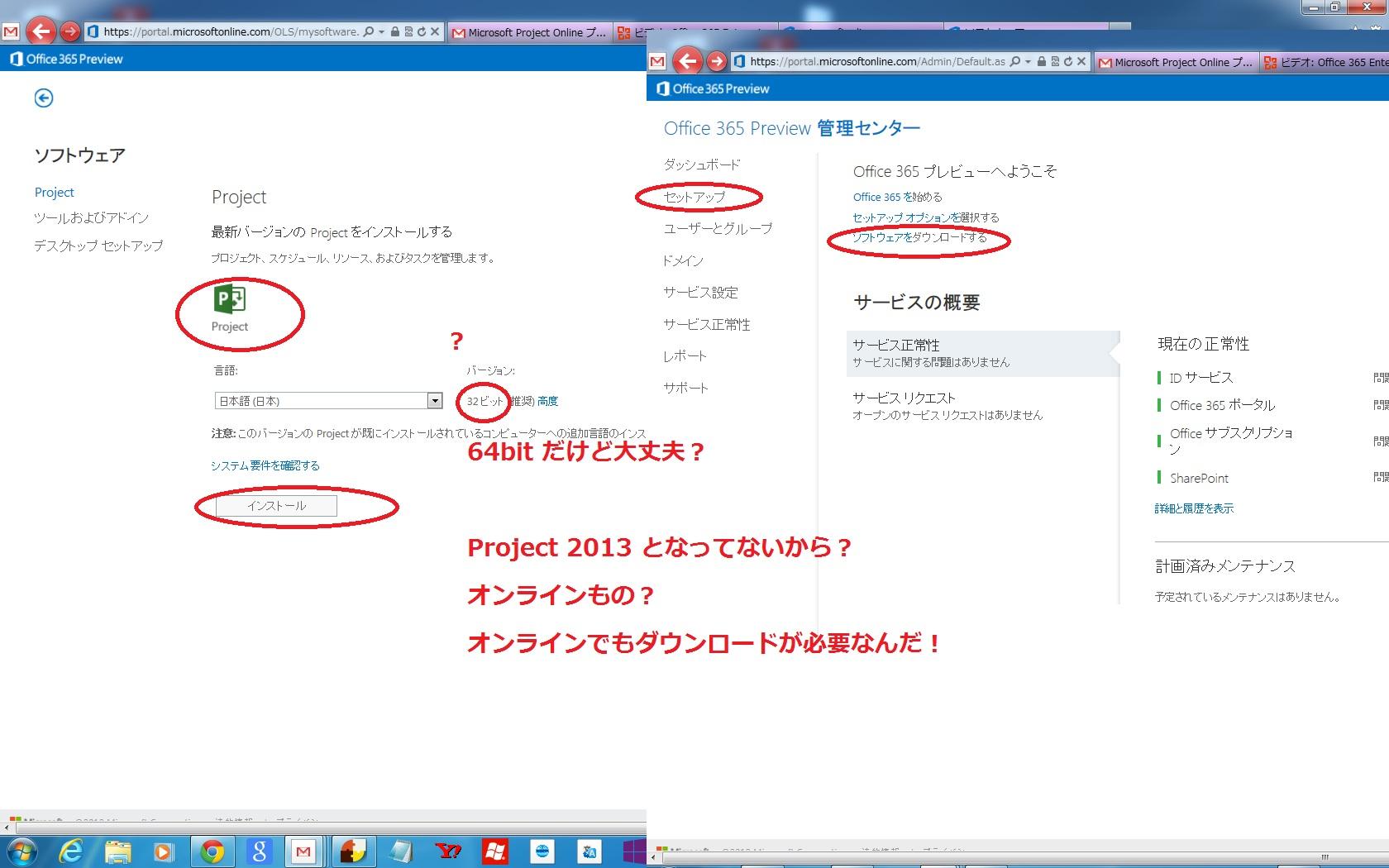Screen dimensions: 1389x868
Task: Open the Windows Start menu
Action: pyautogui.click(x=22, y=851)
